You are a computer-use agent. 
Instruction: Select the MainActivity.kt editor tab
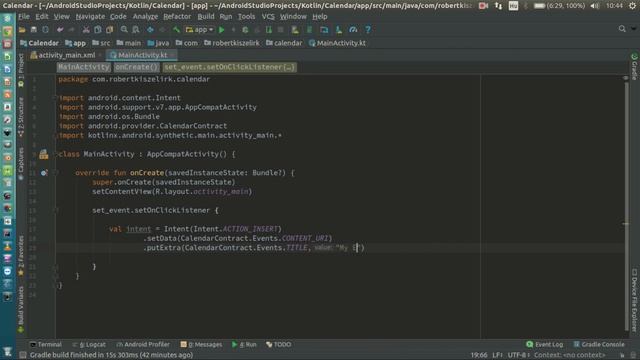[x=142, y=55]
